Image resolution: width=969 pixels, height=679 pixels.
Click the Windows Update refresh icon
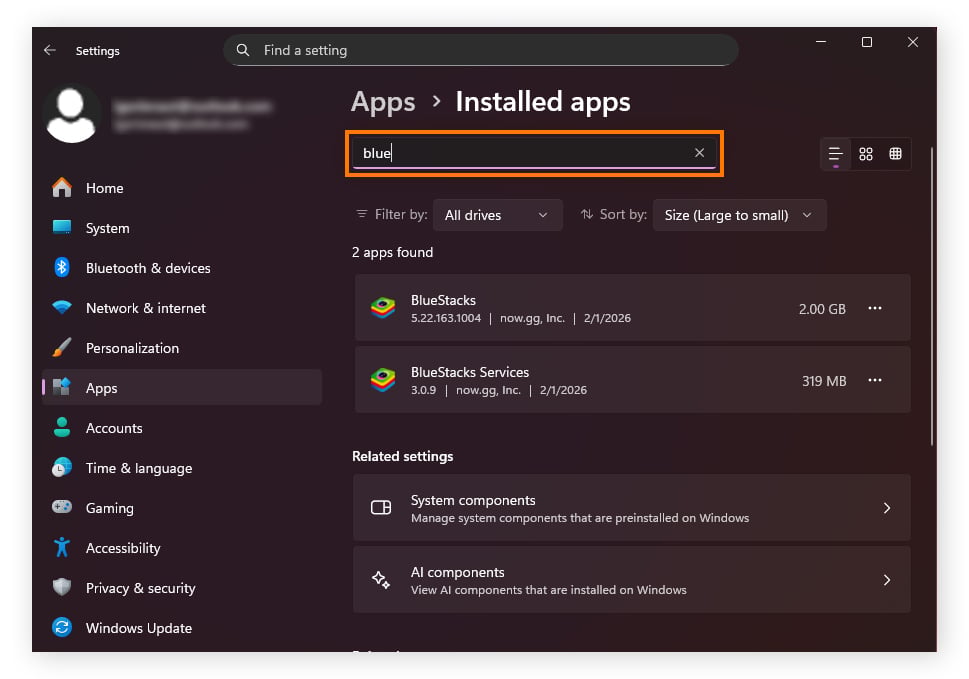pos(62,627)
